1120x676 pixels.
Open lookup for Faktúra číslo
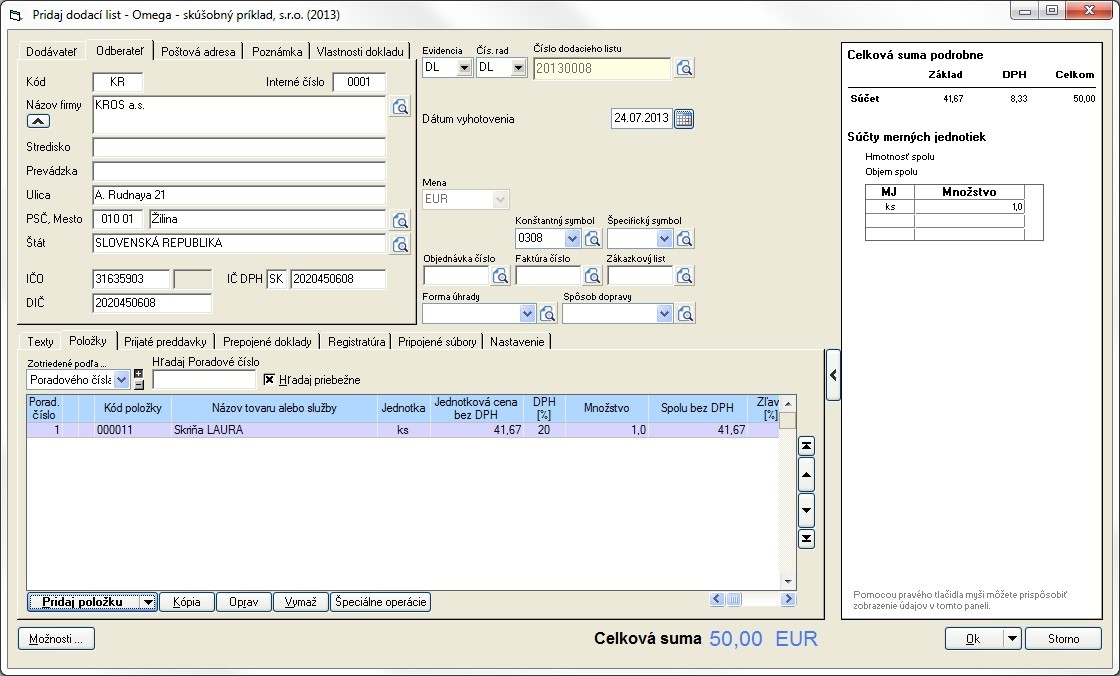point(592,276)
